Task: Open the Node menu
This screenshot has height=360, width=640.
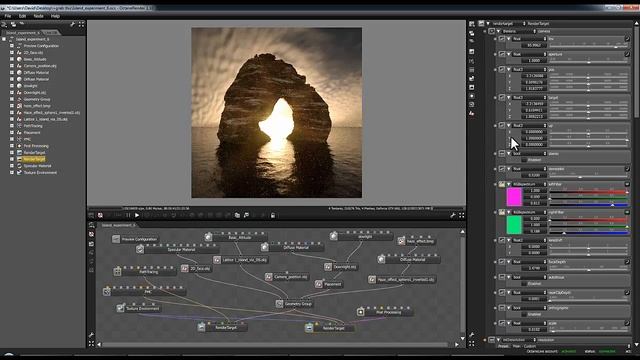Action: coord(38,16)
